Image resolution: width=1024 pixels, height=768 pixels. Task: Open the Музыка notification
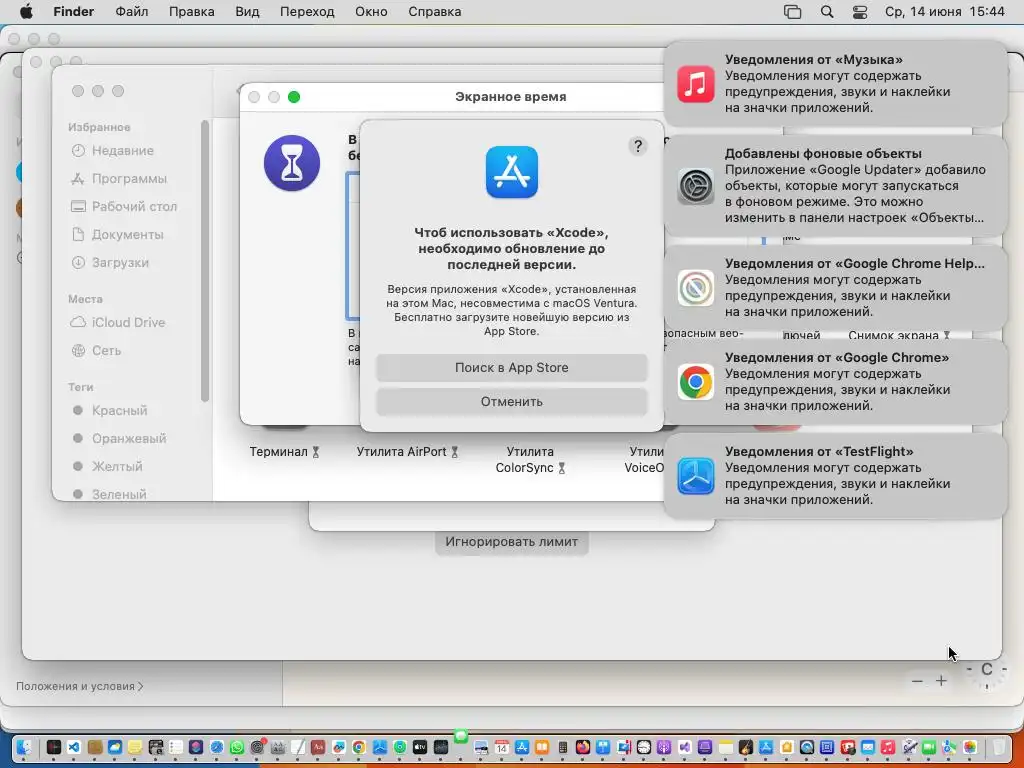coord(835,84)
